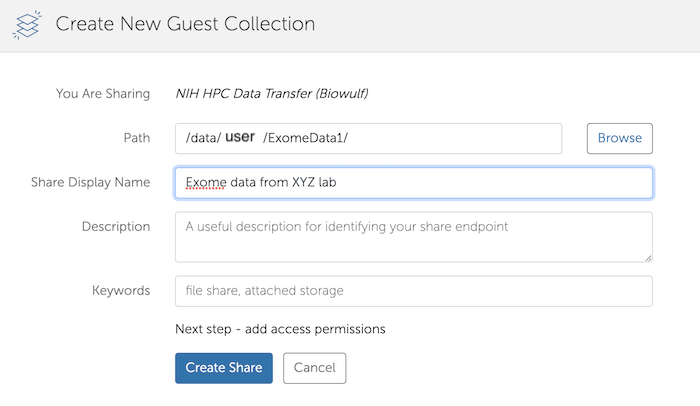Click inside the Description text area
The height and width of the screenshot is (406, 700).
point(412,236)
